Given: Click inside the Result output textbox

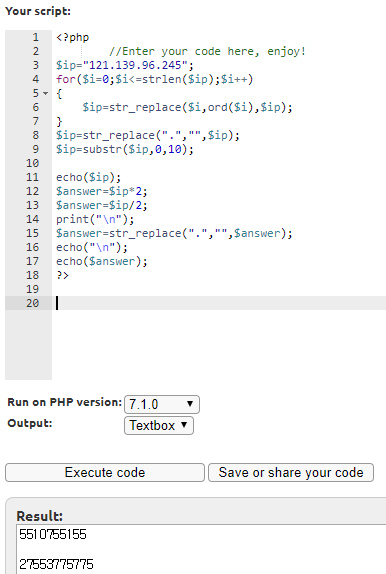Looking at the screenshot, I should tap(201, 549).
